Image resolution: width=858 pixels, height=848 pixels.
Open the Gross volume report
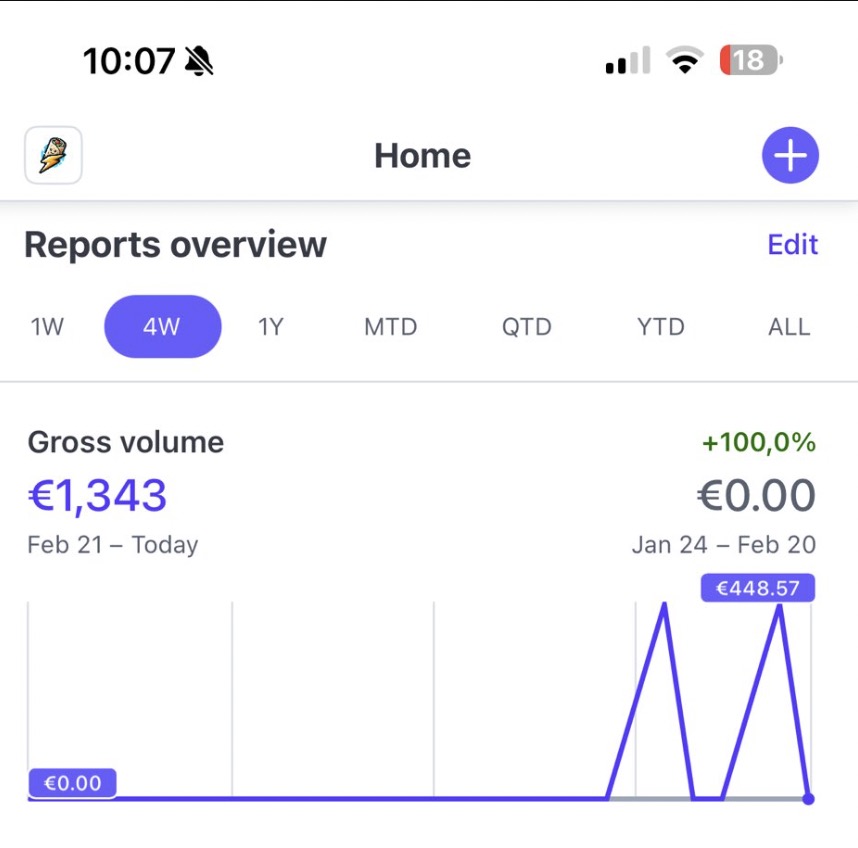pos(126,442)
